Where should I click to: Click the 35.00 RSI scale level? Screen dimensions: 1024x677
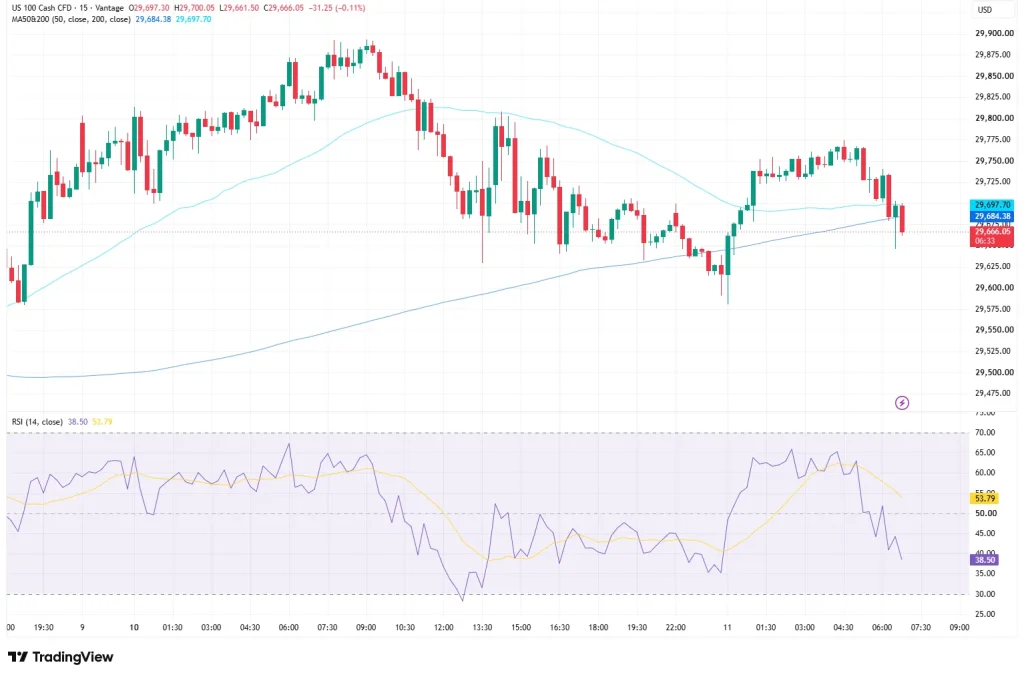tap(985, 574)
